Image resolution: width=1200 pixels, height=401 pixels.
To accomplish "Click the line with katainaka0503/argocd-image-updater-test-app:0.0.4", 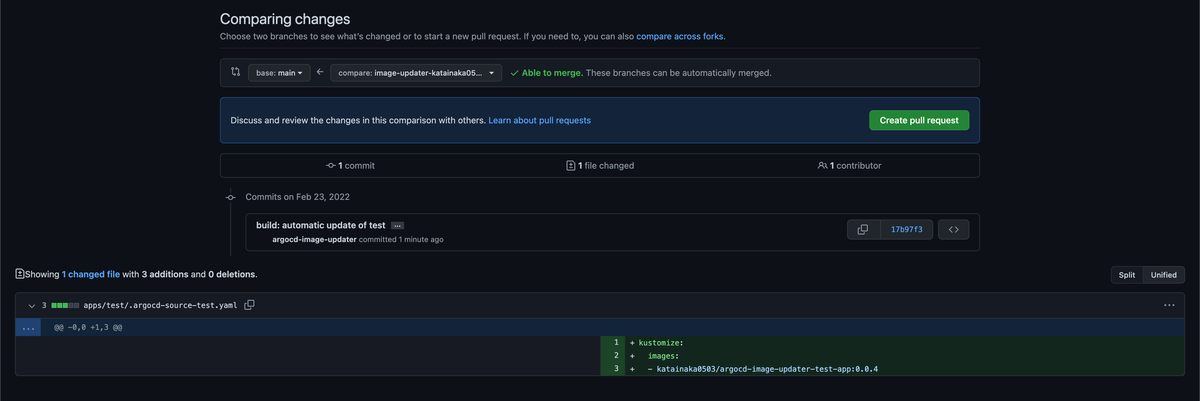I will pos(905,369).
